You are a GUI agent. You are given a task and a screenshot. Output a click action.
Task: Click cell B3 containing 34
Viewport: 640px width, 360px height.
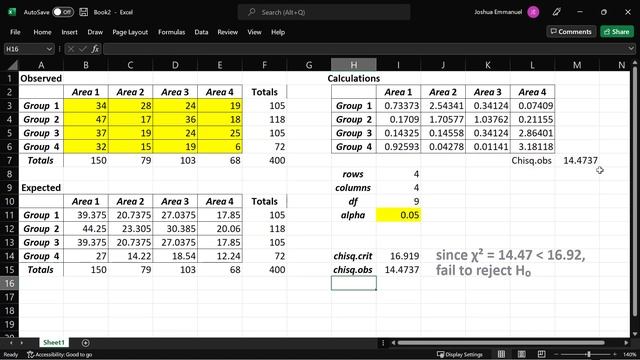click(x=86, y=106)
